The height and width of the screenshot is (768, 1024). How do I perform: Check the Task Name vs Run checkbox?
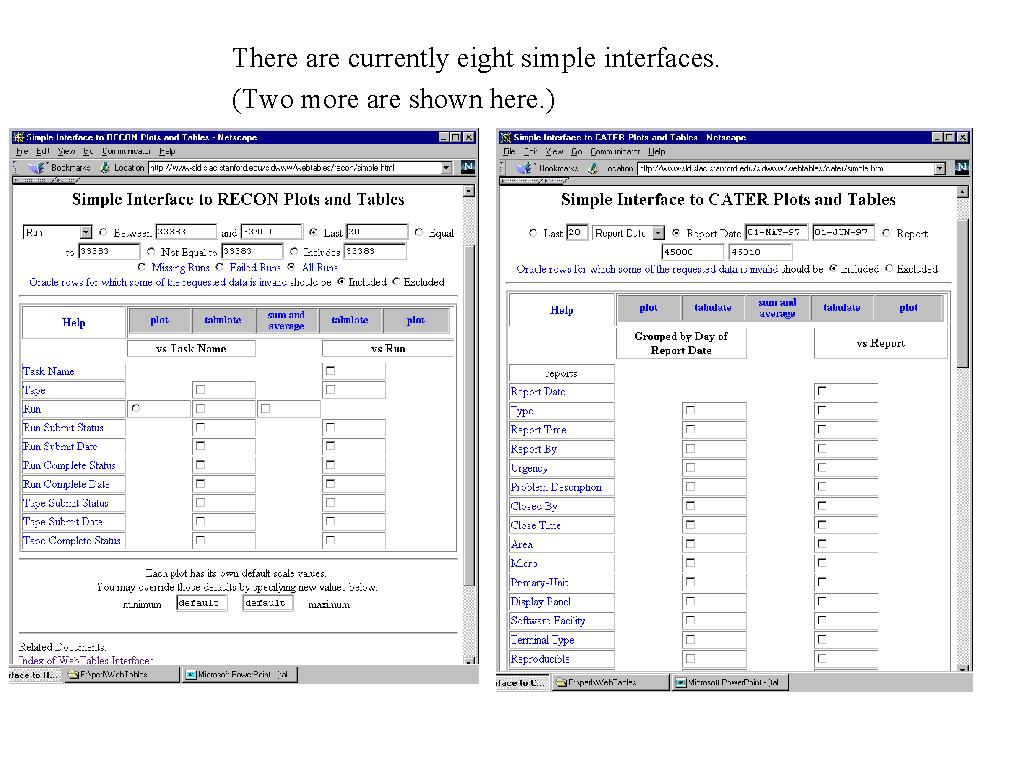[330, 371]
